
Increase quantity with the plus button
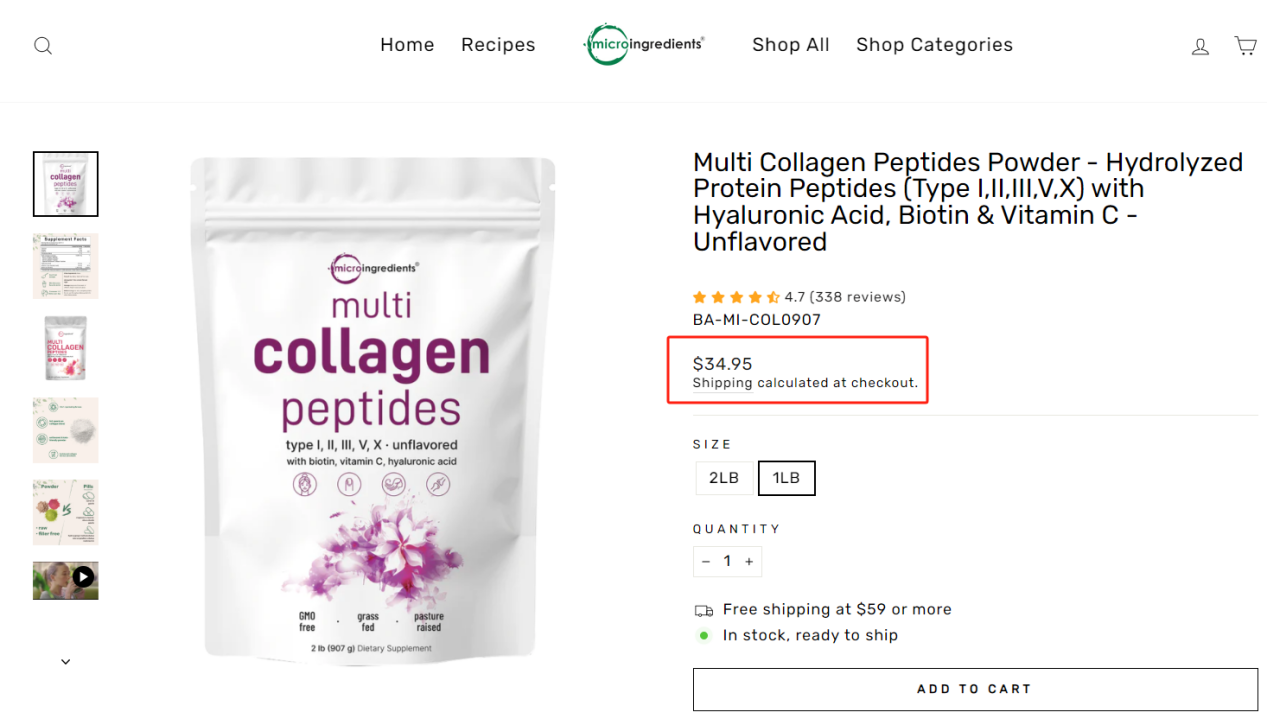[x=749, y=562]
